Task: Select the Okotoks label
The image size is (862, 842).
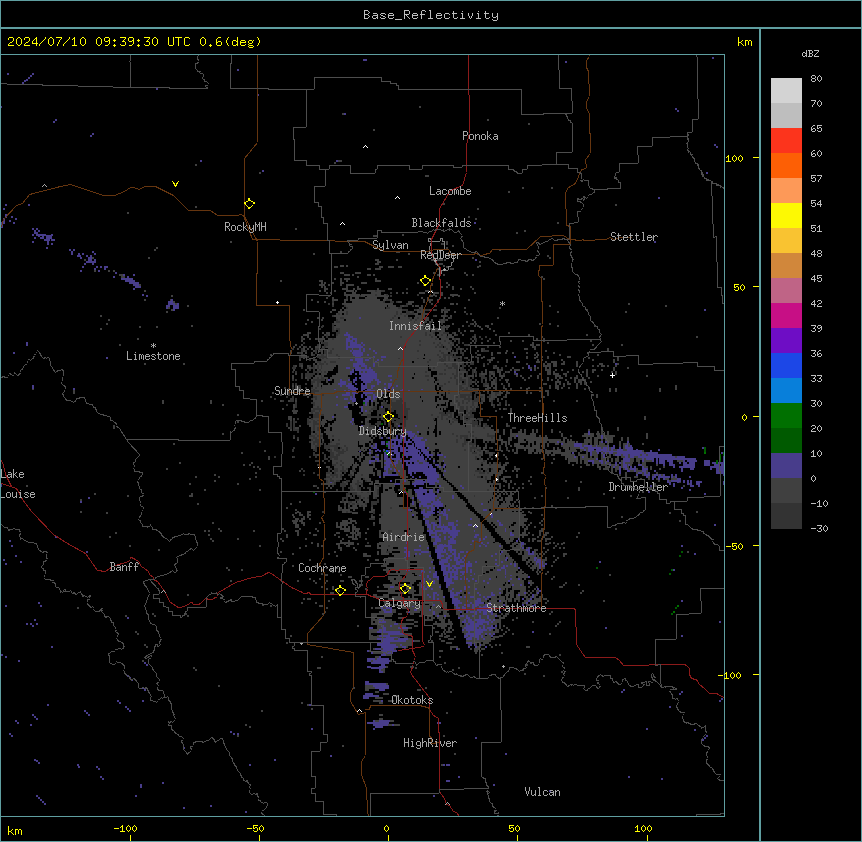Action: point(412,700)
